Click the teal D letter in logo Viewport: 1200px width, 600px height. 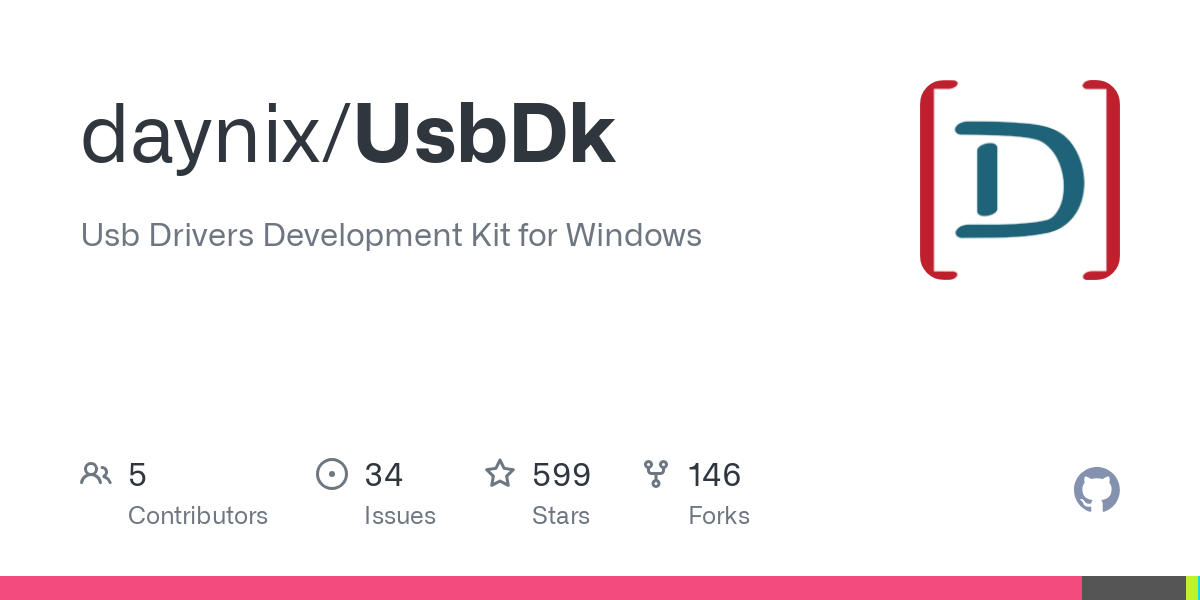click(1019, 180)
